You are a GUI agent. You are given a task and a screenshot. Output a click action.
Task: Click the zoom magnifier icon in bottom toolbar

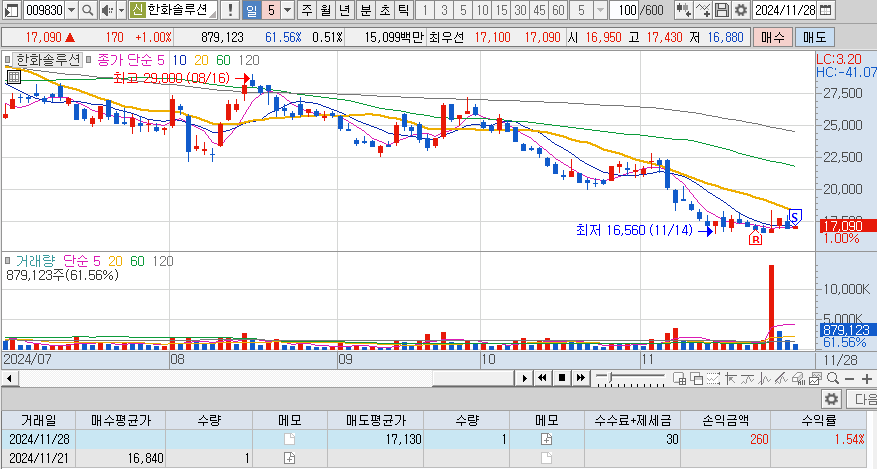833,378
